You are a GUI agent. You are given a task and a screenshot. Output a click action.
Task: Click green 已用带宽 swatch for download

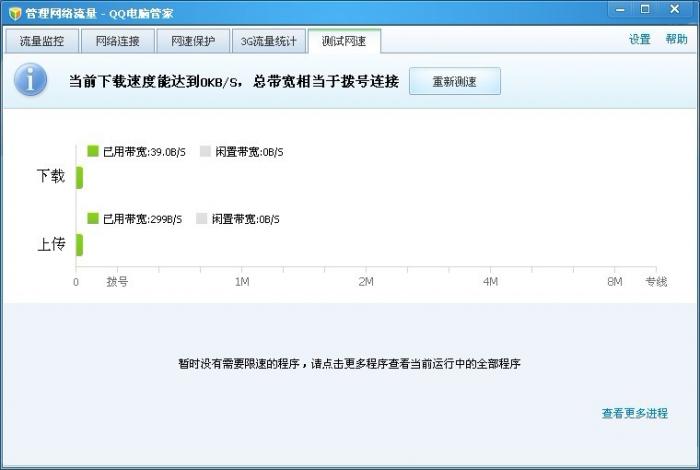[93, 151]
